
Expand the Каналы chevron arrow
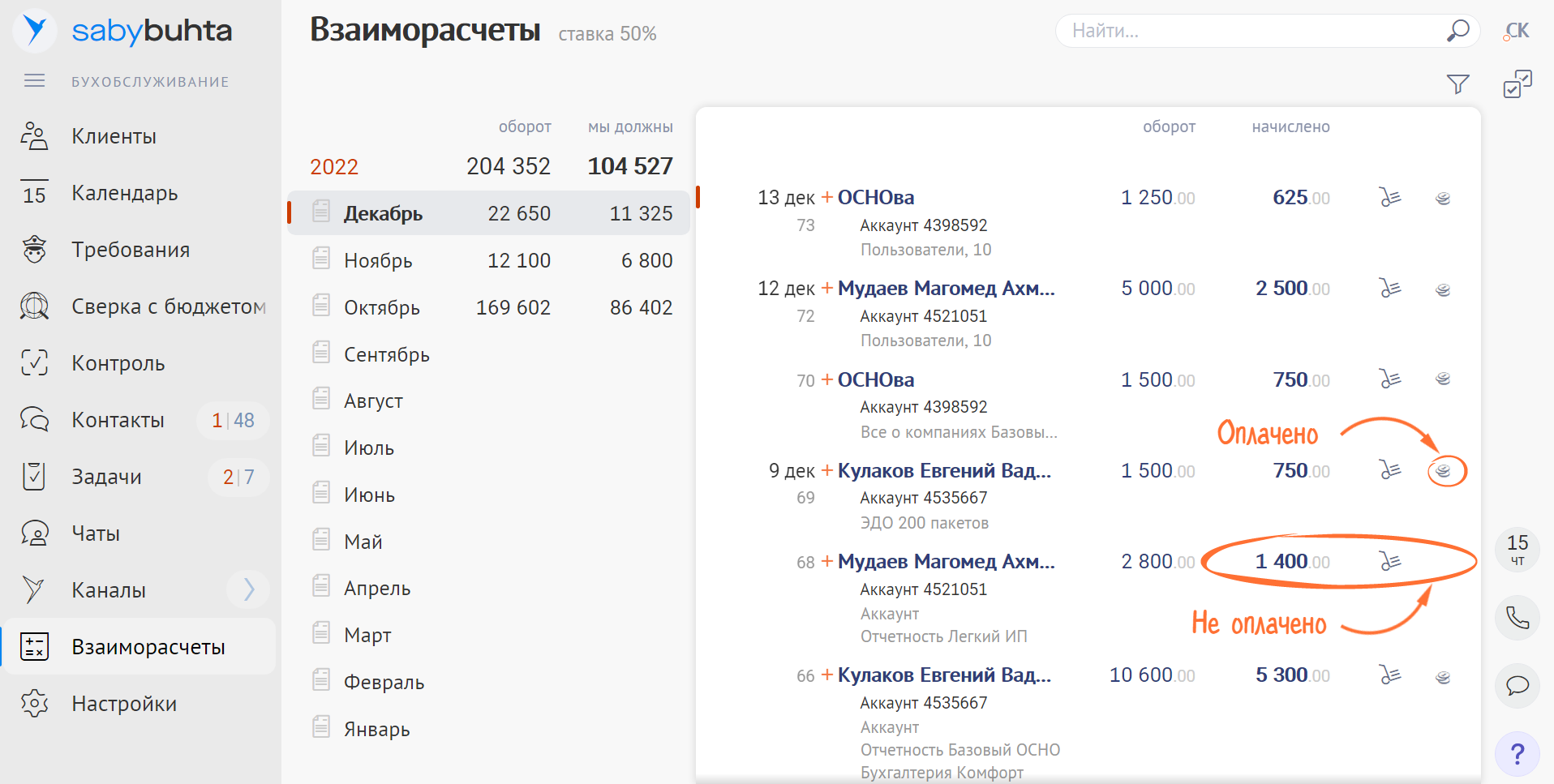click(248, 589)
